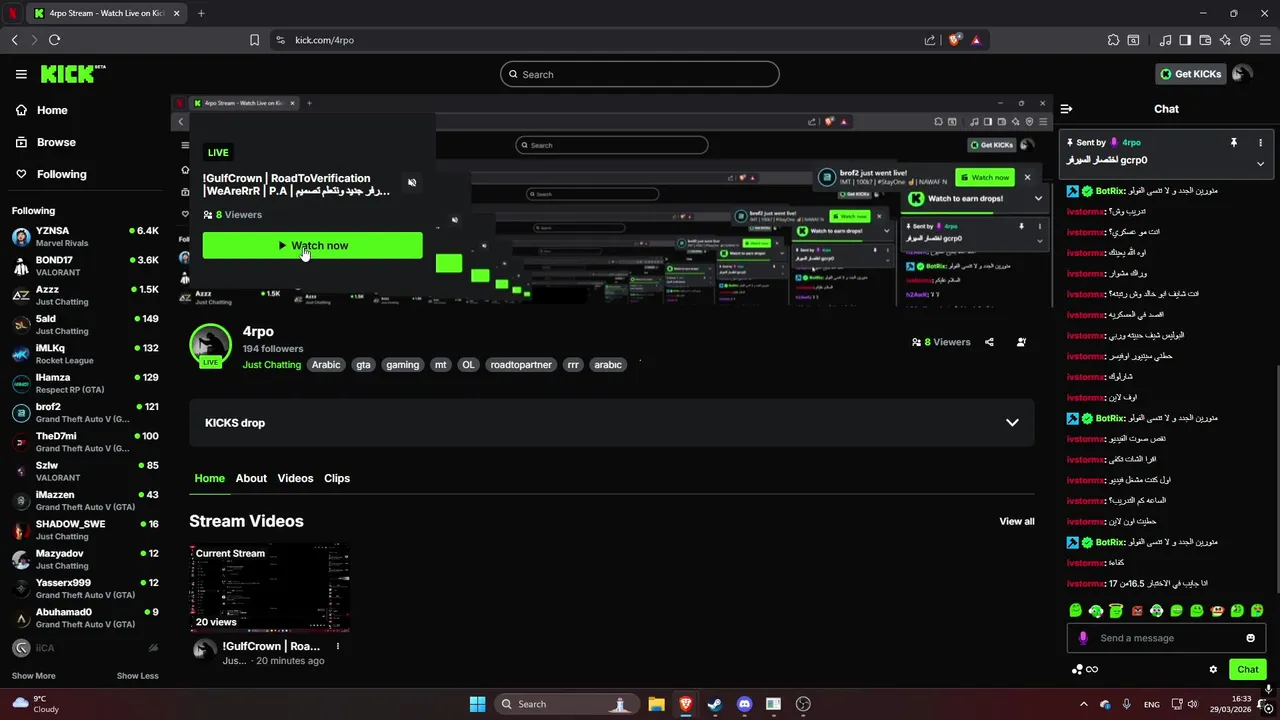Image resolution: width=1280 pixels, height=720 pixels.
Task: Open YZNSA channel in Following list
Action: pyautogui.click(x=85, y=237)
